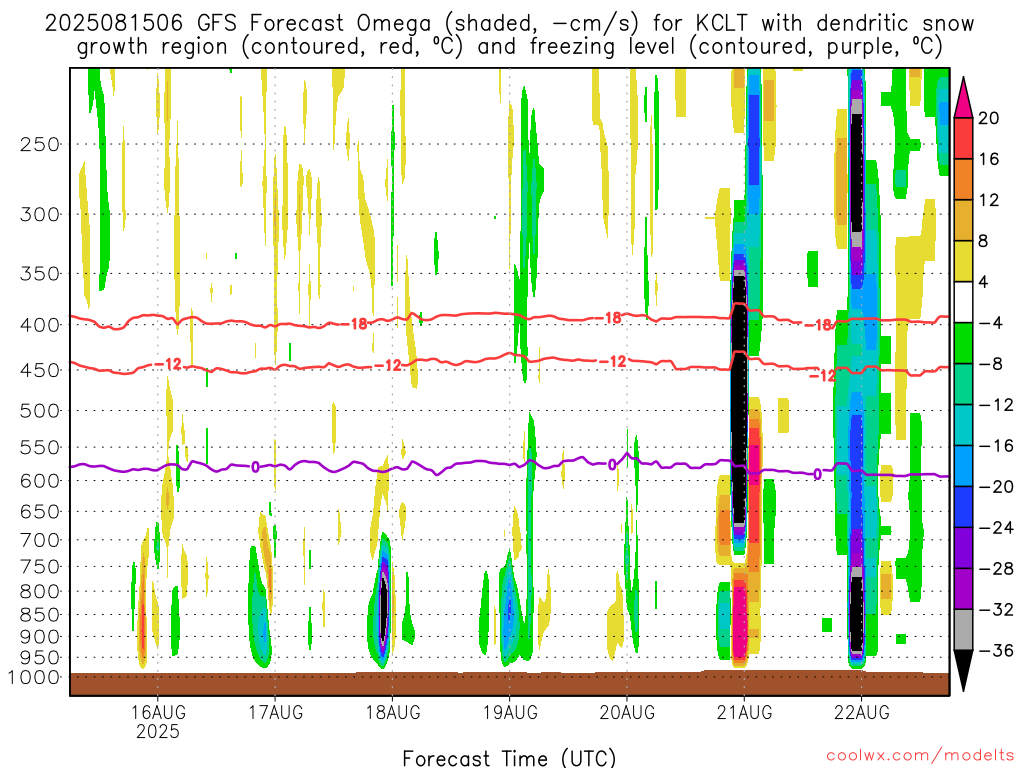1024x768 pixels.
Task: Click the 17AUG date label
Action: pos(275,712)
